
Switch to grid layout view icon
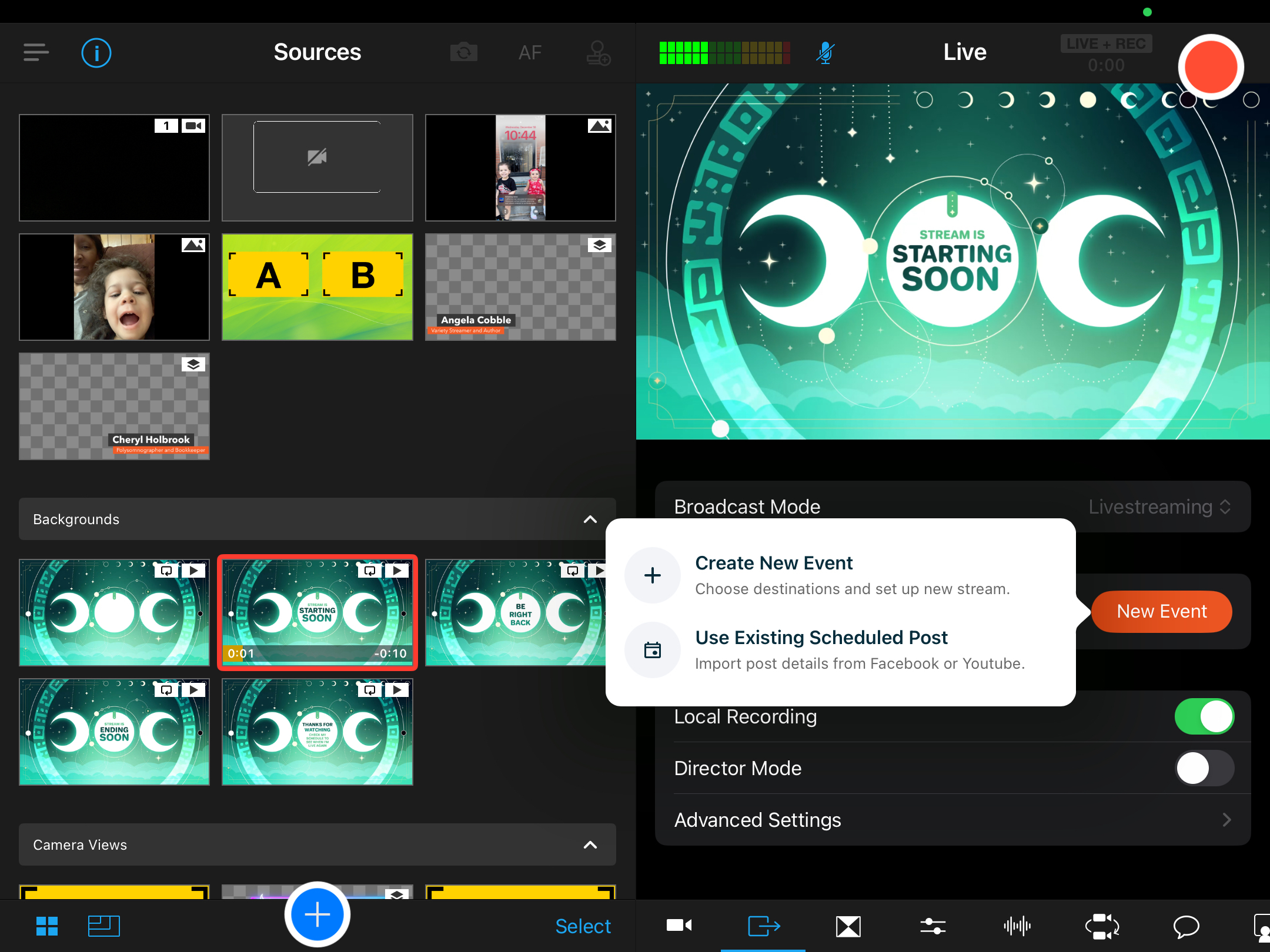click(47, 927)
